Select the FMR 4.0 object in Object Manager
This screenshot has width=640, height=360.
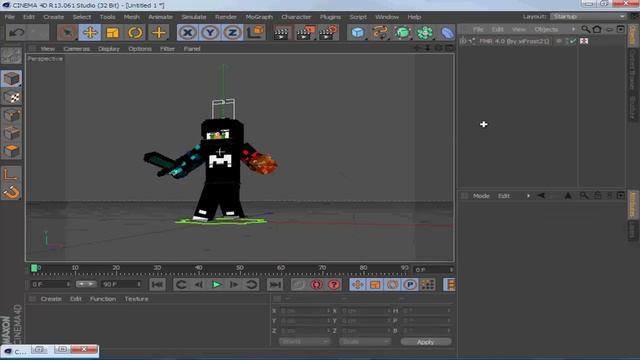(x=514, y=41)
